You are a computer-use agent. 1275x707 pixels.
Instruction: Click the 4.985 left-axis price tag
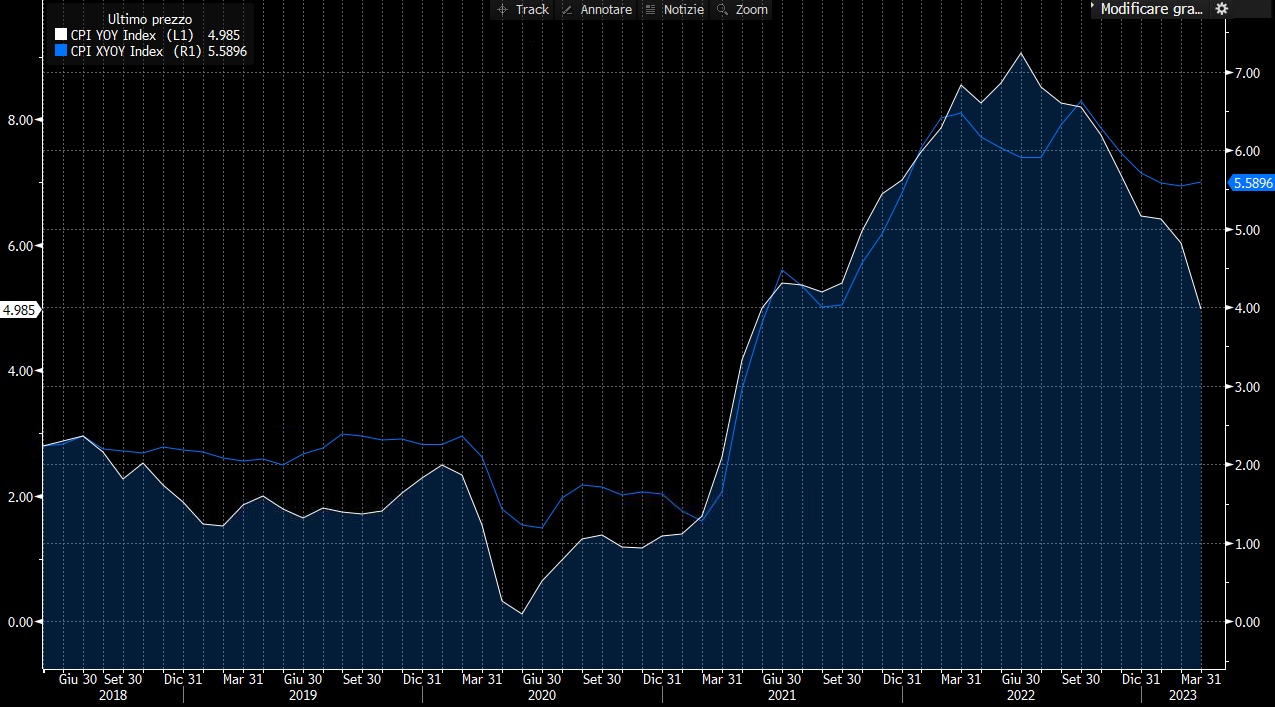[20, 310]
